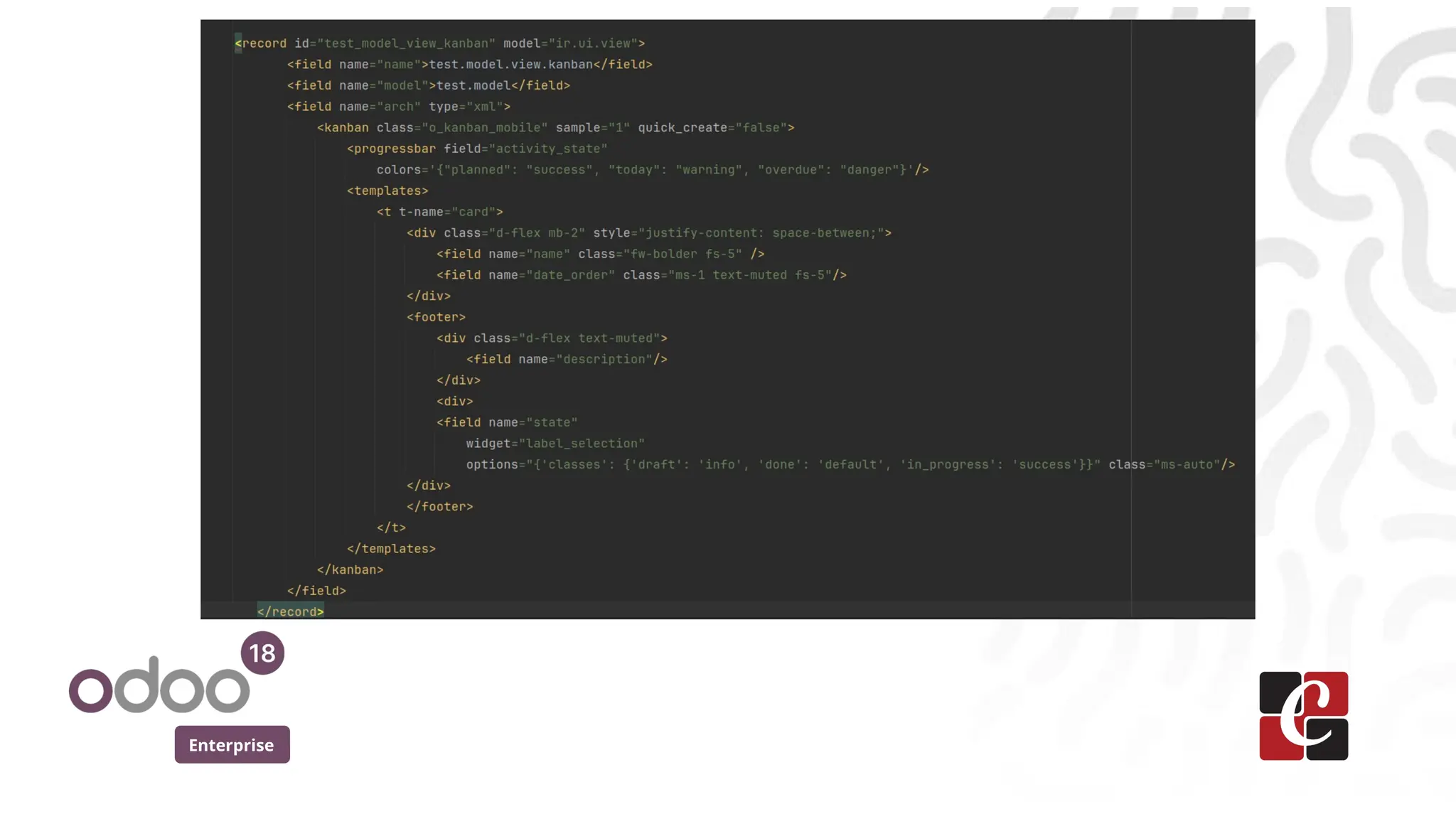Viewport: 1456px width, 819px height.
Task: Click the highlighted closing record tag
Action: [x=290, y=611]
